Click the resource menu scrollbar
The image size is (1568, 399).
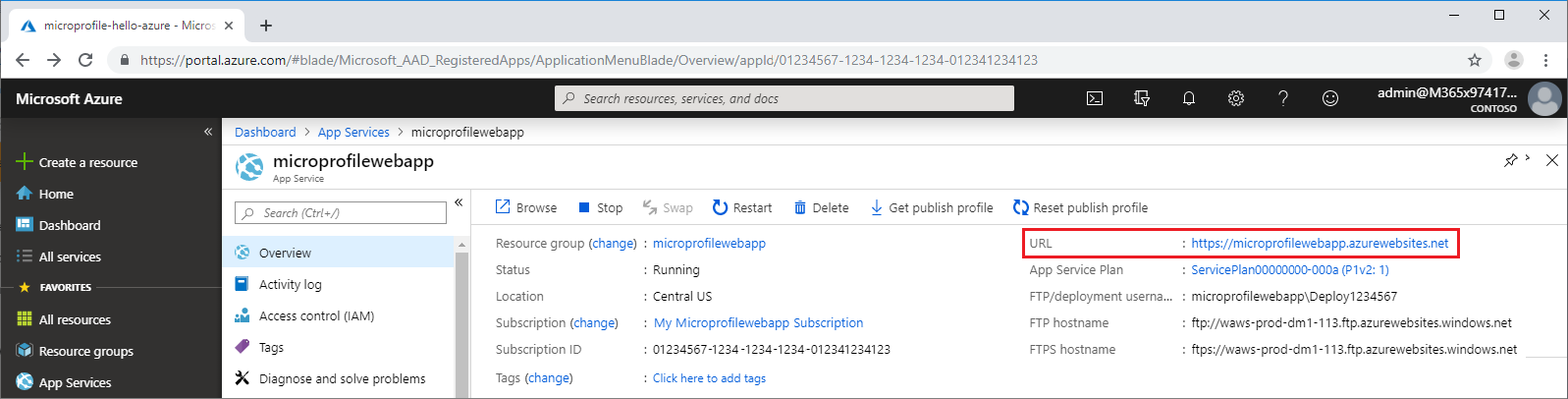[x=461, y=317]
